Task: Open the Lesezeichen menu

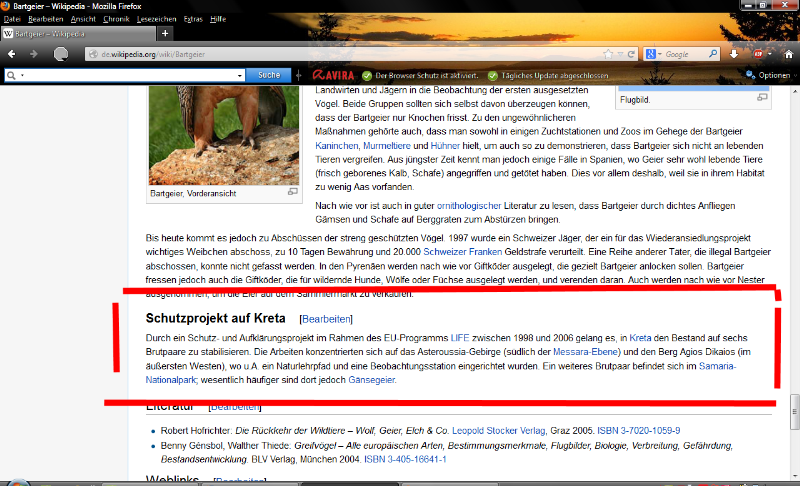Action: [153, 19]
